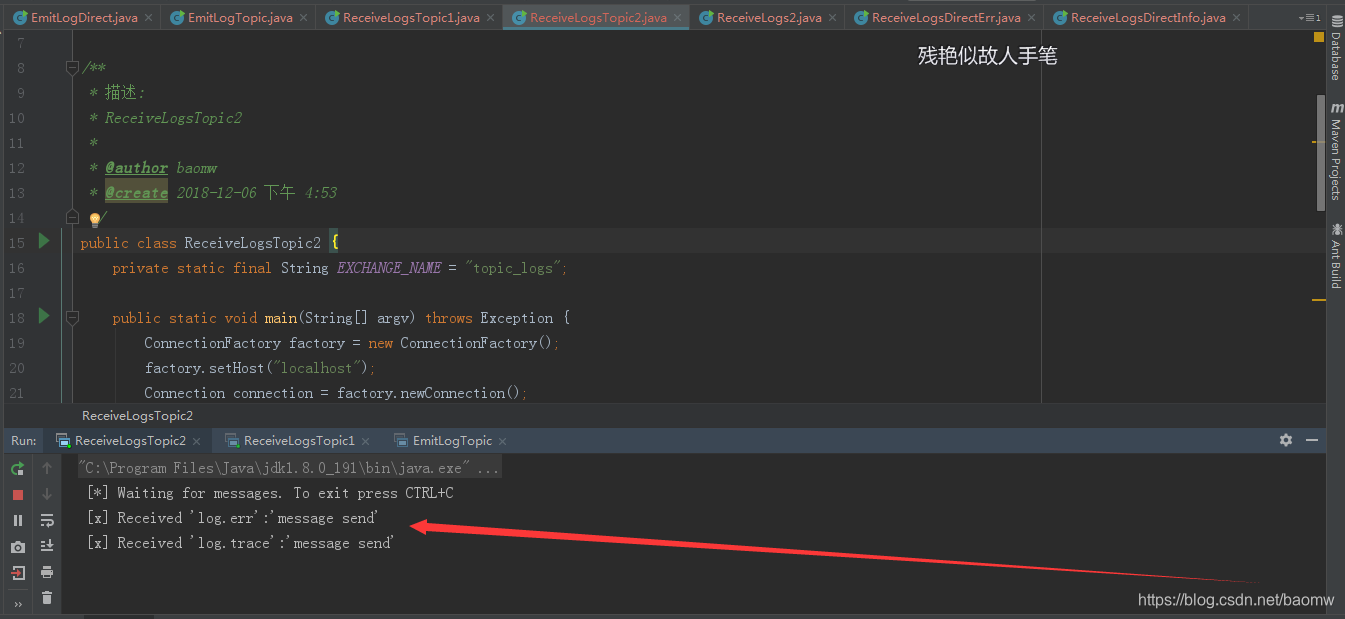Toggle scroll to end of console
Image resolution: width=1345 pixels, height=619 pixels.
tap(47, 546)
